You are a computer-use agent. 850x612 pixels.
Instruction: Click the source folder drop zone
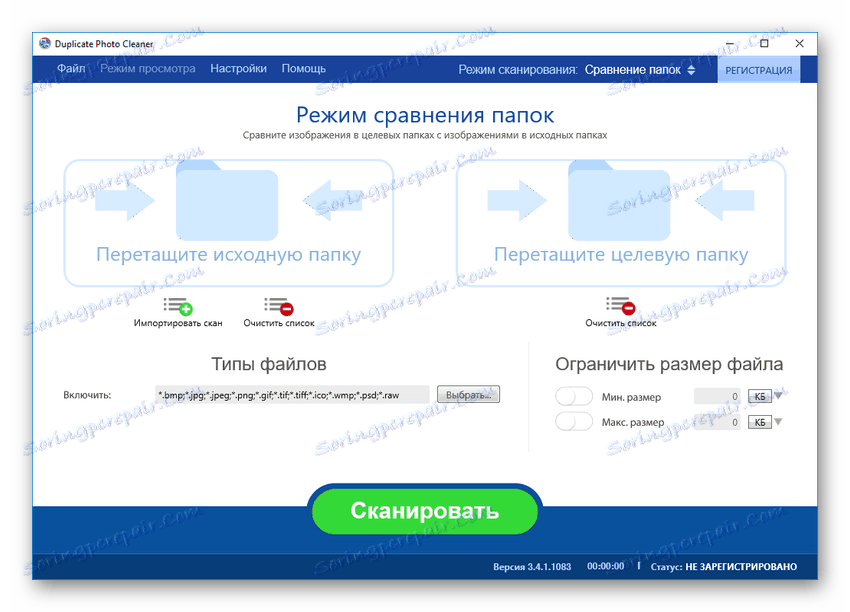229,223
